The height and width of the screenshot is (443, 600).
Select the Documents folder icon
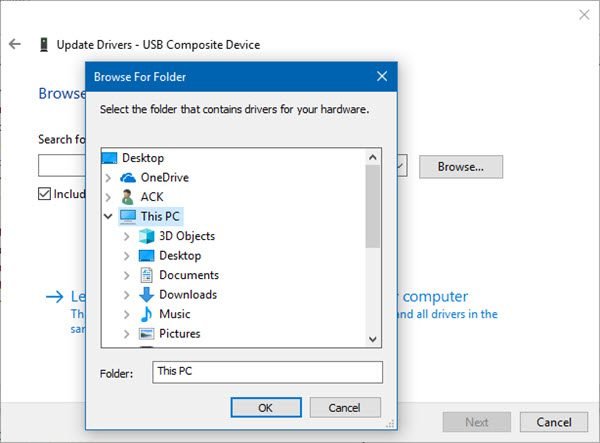tap(146, 275)
